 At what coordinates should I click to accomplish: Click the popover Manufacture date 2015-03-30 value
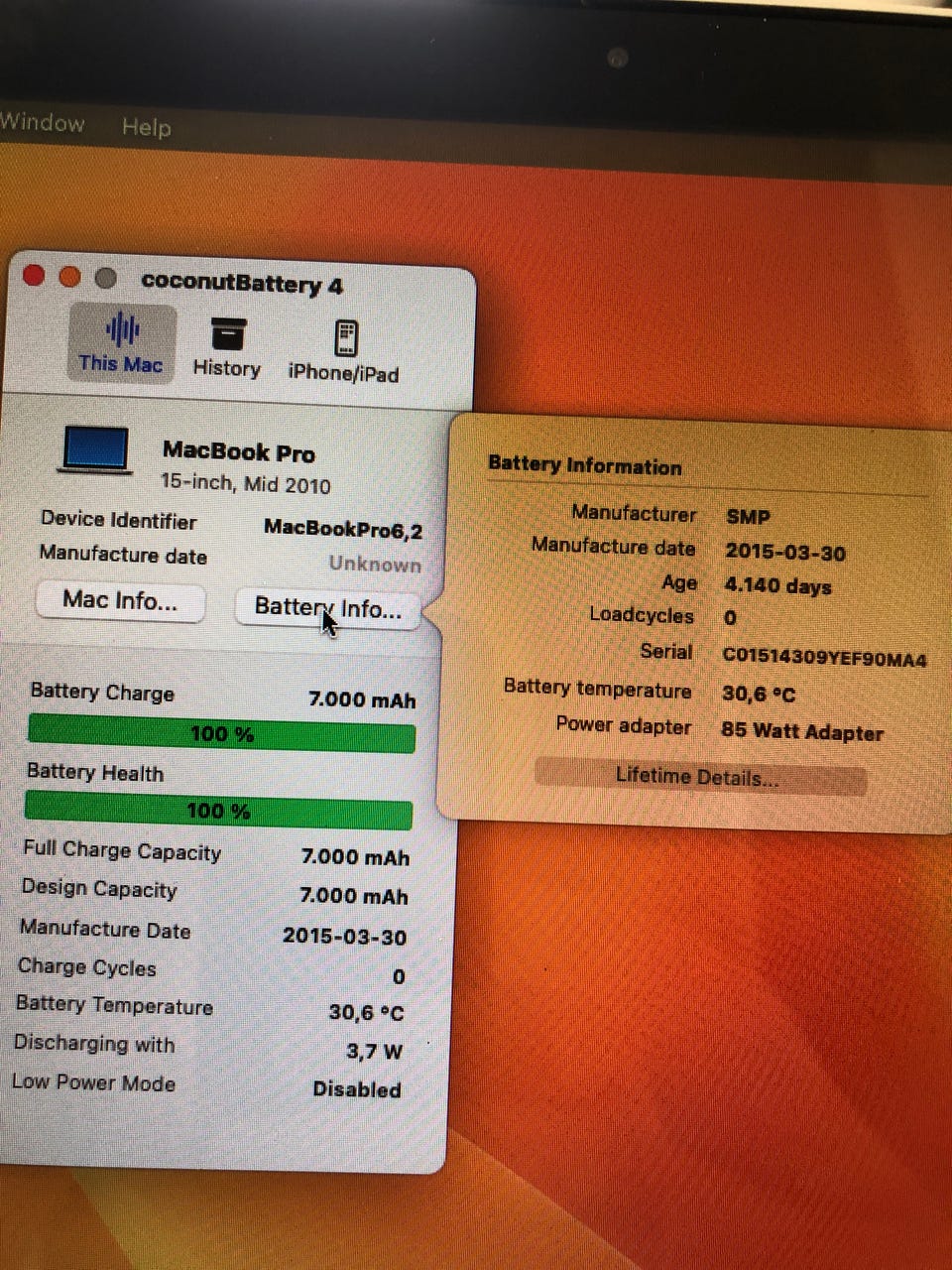[x=785, y=552]
